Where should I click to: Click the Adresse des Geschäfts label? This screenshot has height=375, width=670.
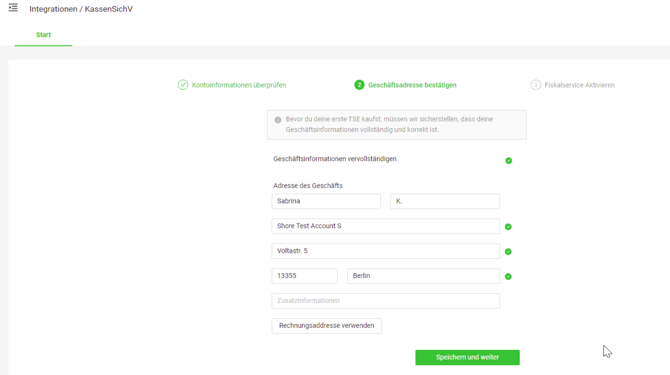(x=308, y=186)
